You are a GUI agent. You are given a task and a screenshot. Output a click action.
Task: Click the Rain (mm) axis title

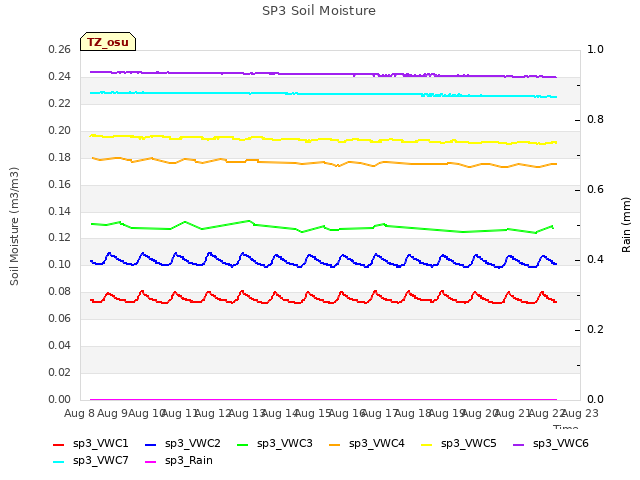point(626,225)
